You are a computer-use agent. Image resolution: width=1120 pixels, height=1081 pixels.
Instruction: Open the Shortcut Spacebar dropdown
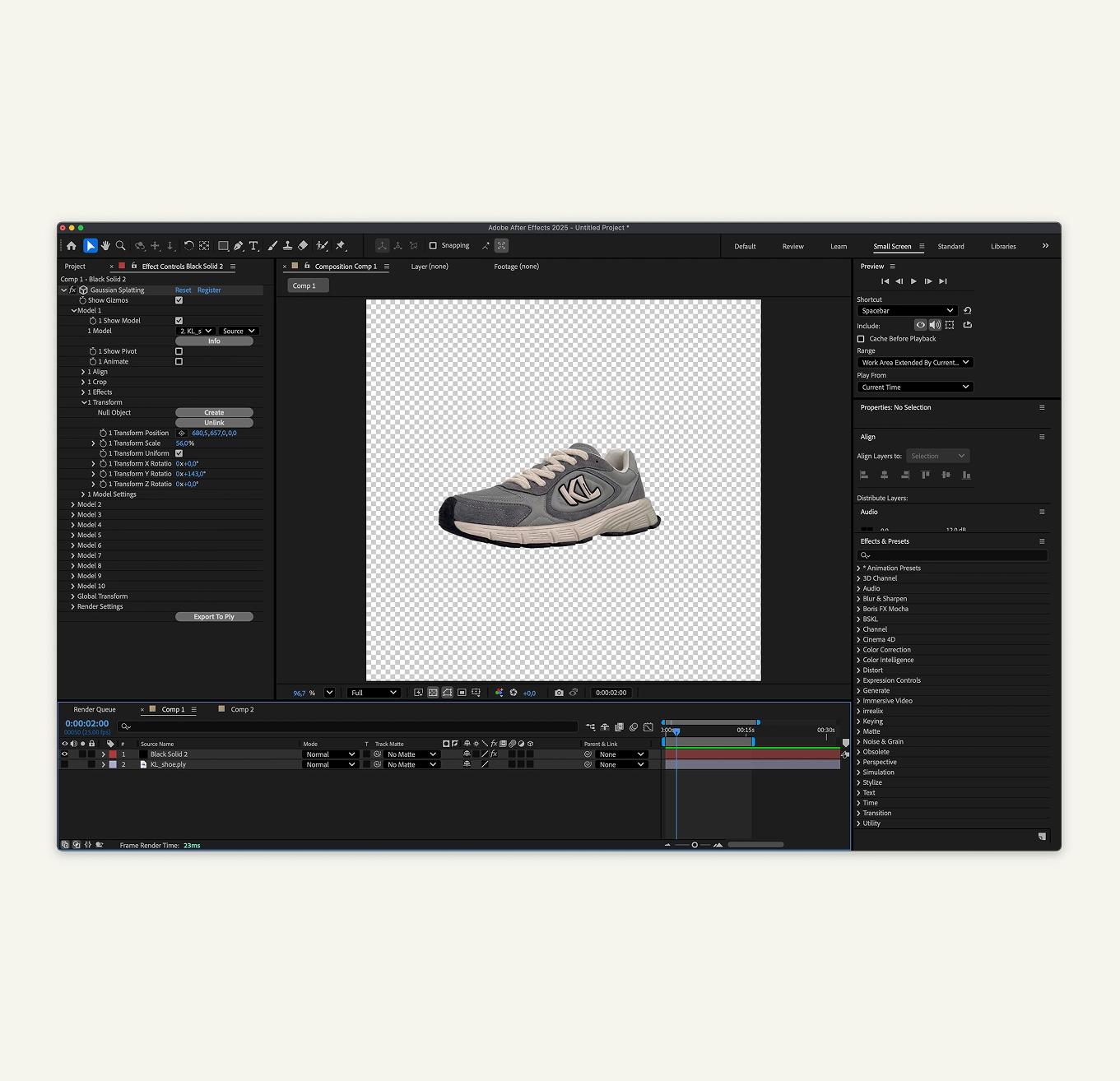point(907,311)
